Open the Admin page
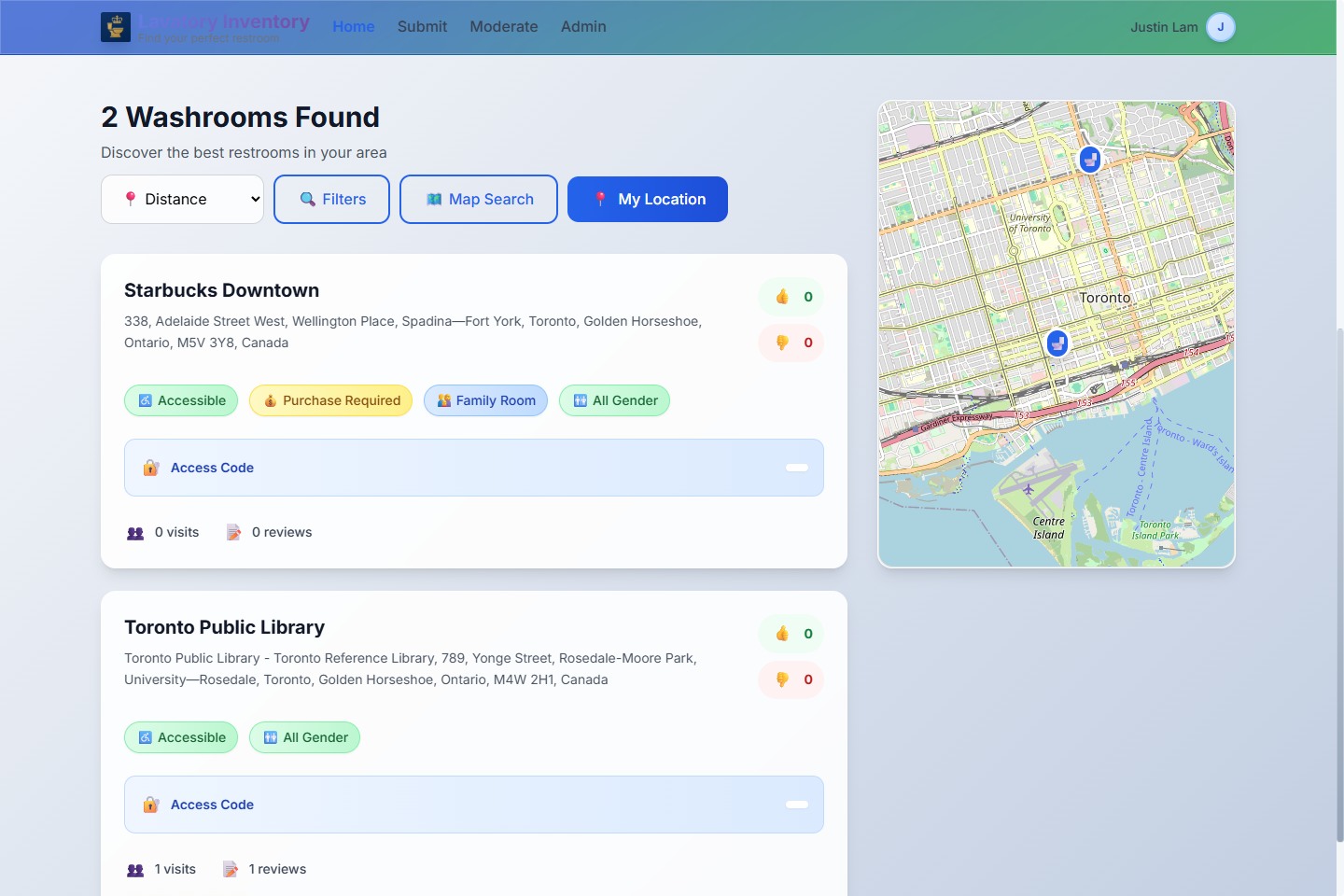1344x896 pixels. (583, 27)
